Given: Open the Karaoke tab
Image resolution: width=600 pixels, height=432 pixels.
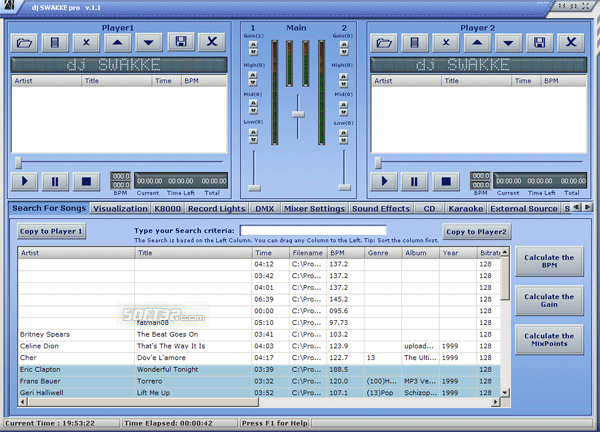Looking at the screenshot, I should coord(466,209).
